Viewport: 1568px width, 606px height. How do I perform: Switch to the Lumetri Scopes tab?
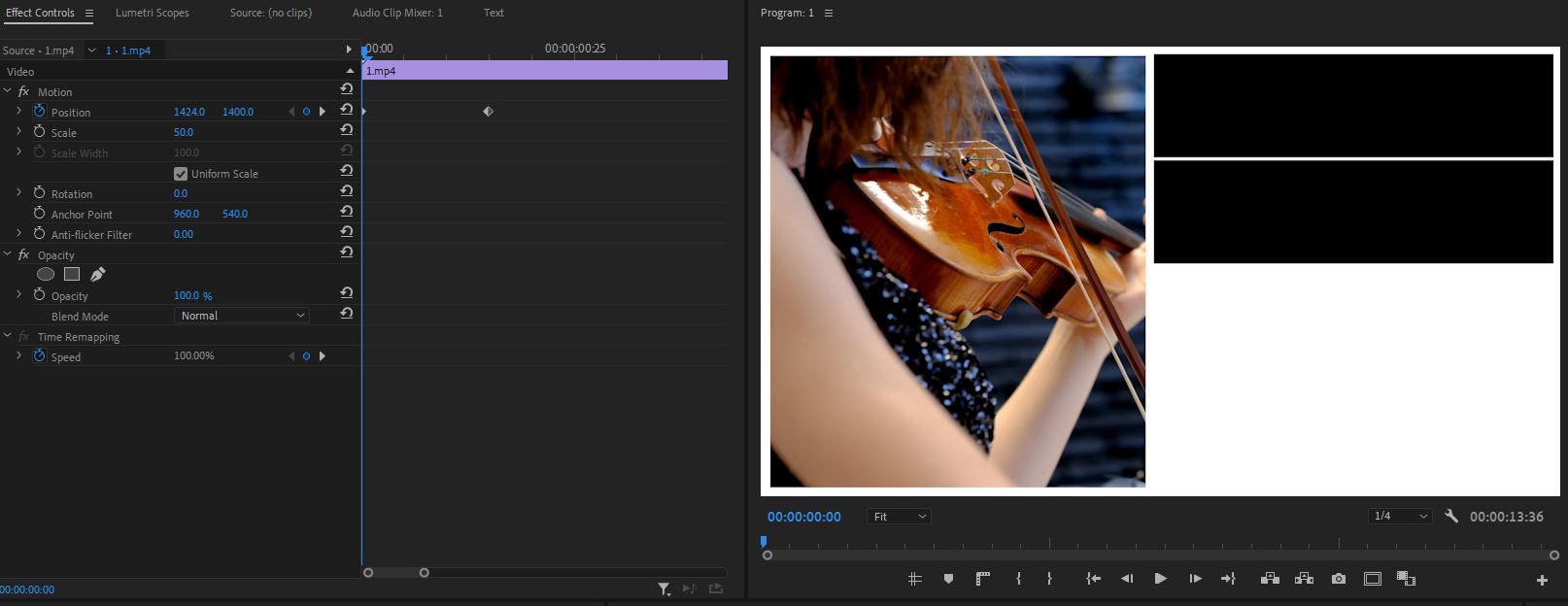click(x=153, y=13)
